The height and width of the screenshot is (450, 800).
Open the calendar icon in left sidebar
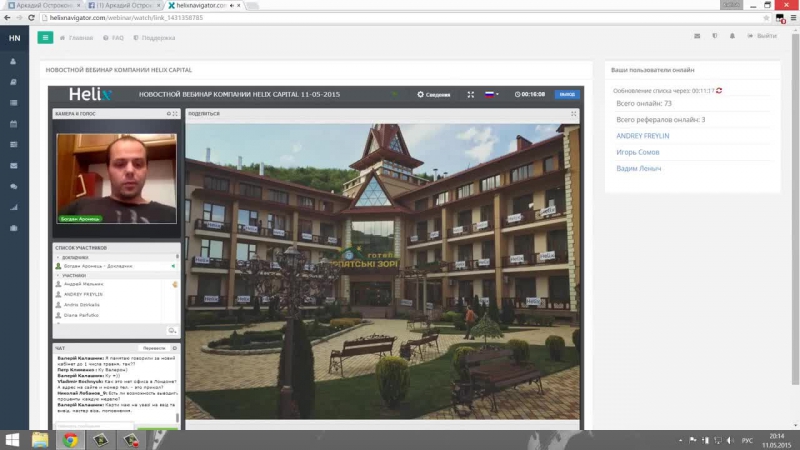tap(14, 124)
